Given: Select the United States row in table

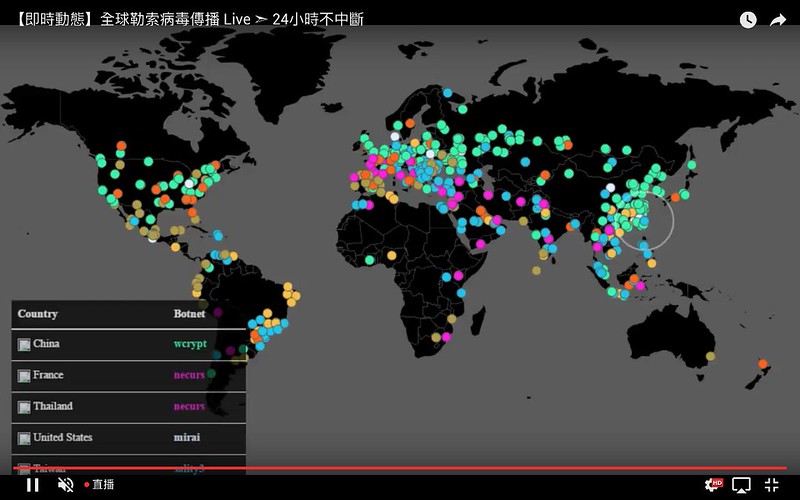Looking at the screenshot, I should pos(129,438).
